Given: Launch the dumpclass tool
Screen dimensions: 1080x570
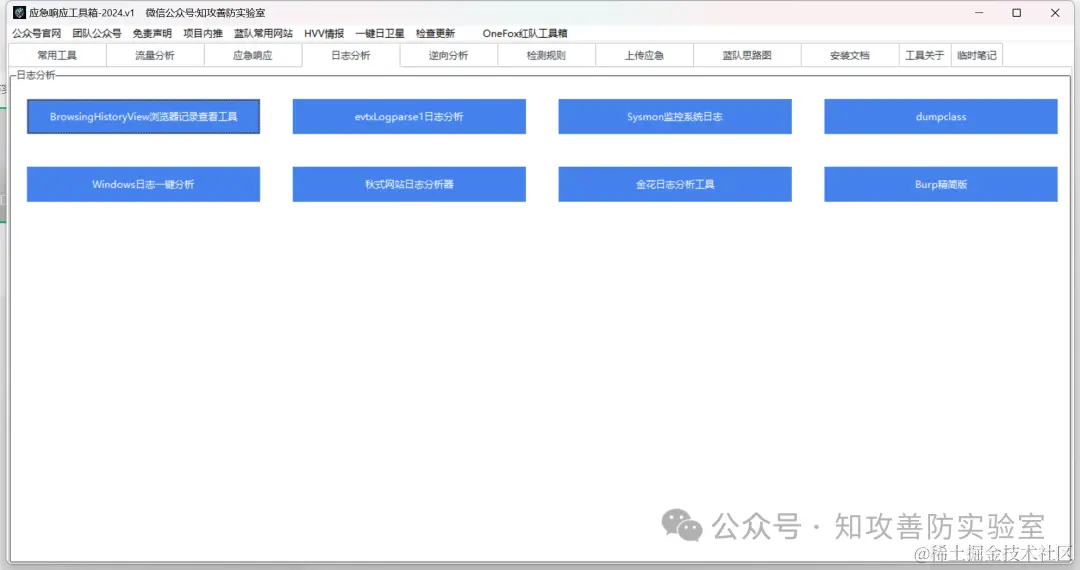Looking at the screenshot, I should tap(941, 116).
